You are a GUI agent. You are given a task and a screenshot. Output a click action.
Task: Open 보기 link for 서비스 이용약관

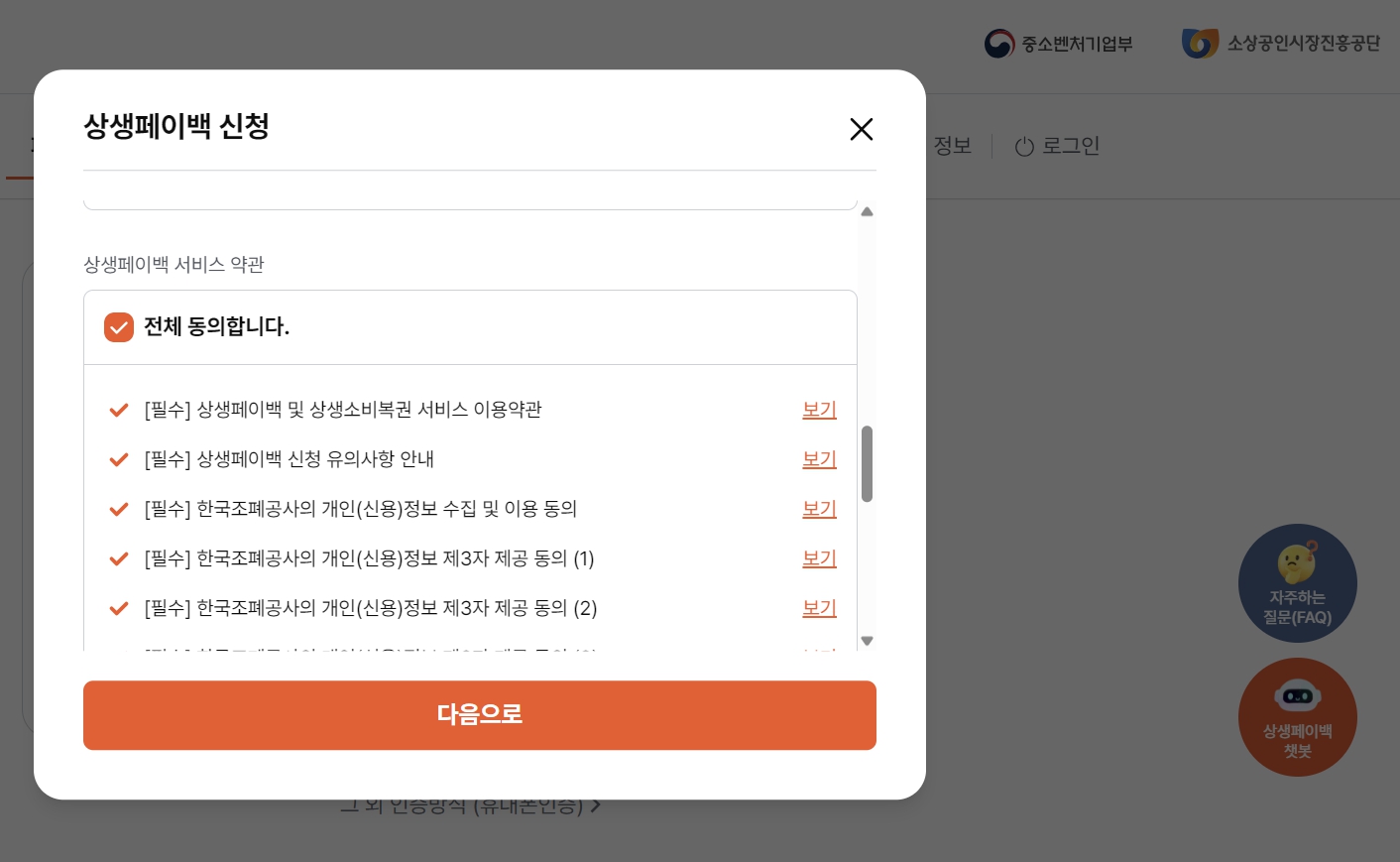click(x=819, y=410)
